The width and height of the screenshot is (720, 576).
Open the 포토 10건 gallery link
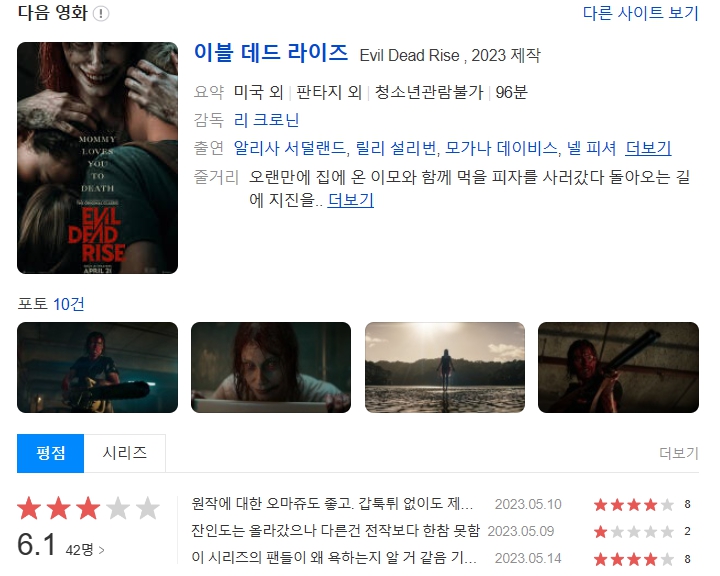(68, 304)
